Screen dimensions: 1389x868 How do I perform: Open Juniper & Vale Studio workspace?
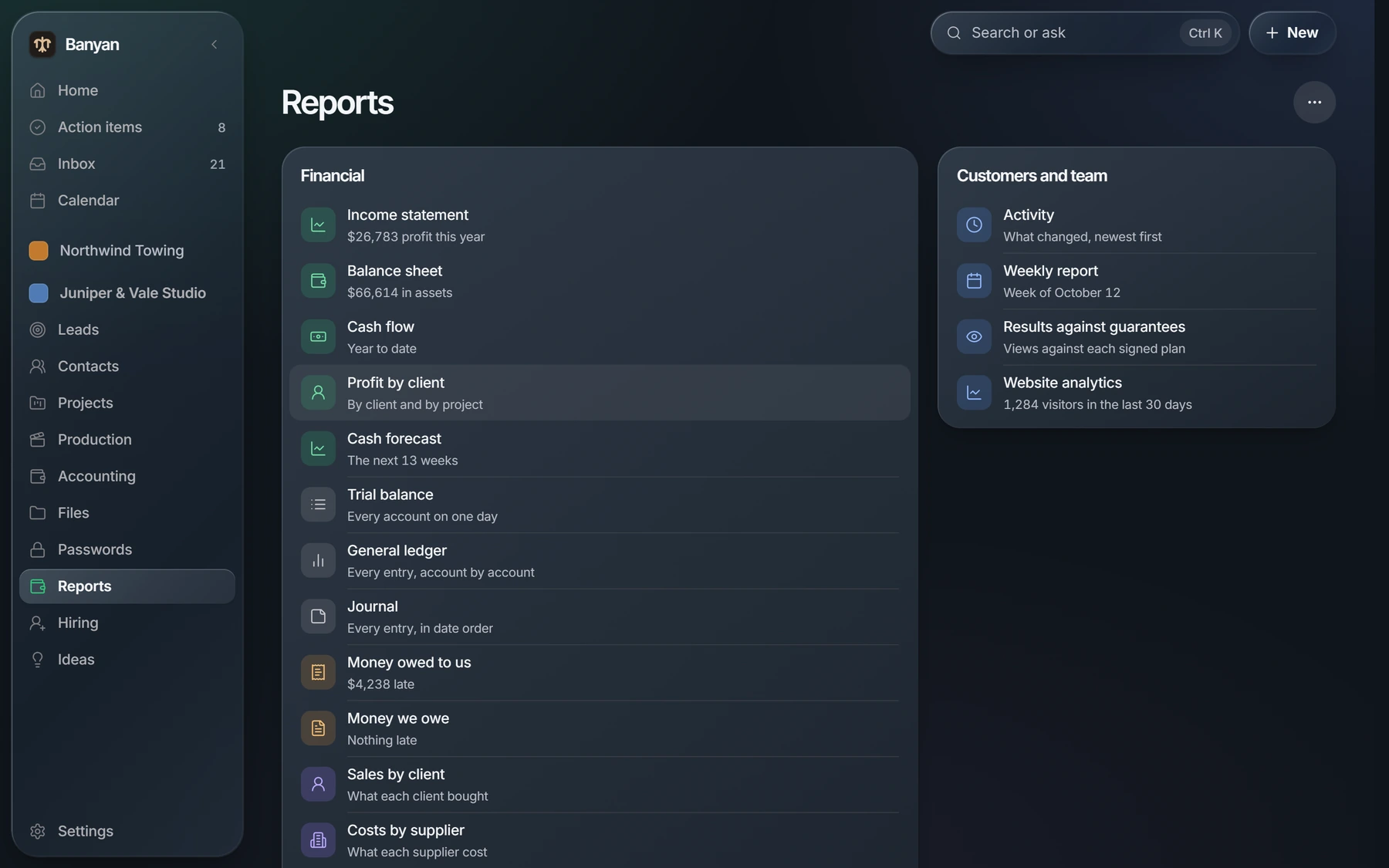[127, 293]
